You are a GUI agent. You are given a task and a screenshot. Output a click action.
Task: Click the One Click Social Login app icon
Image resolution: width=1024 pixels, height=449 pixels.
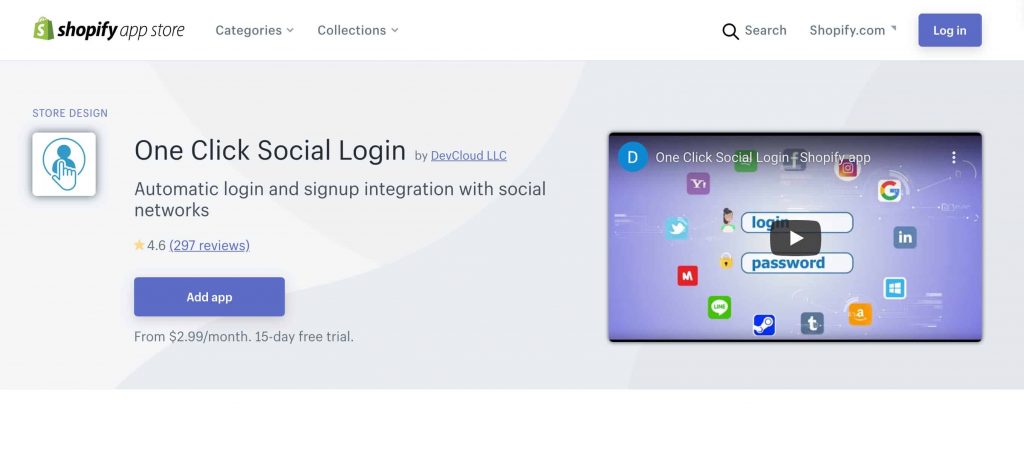[64, 164]
